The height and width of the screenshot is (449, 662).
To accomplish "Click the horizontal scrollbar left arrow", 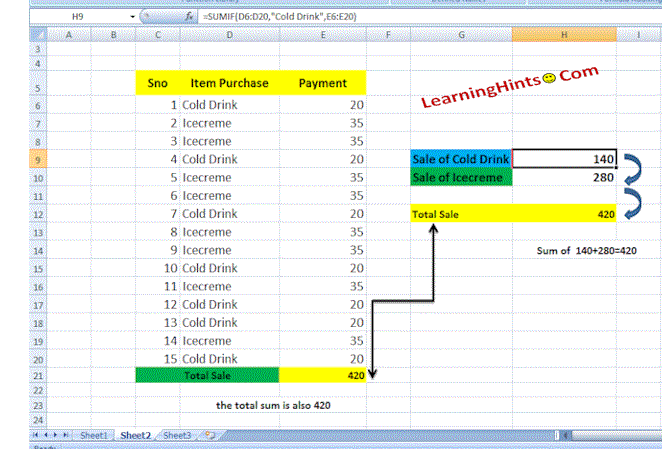I will (565, 435).
